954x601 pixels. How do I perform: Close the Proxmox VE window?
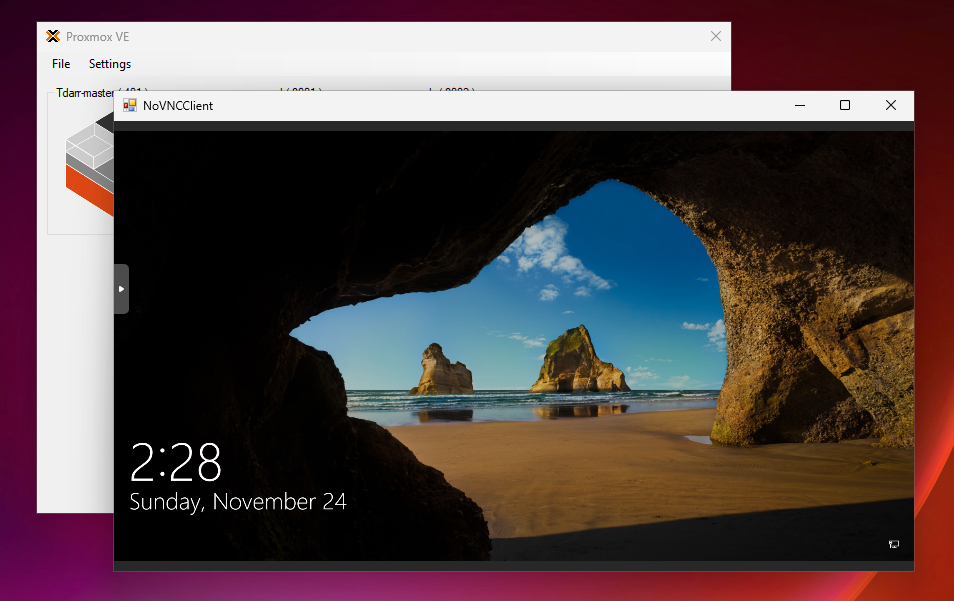tap(716, 36)
